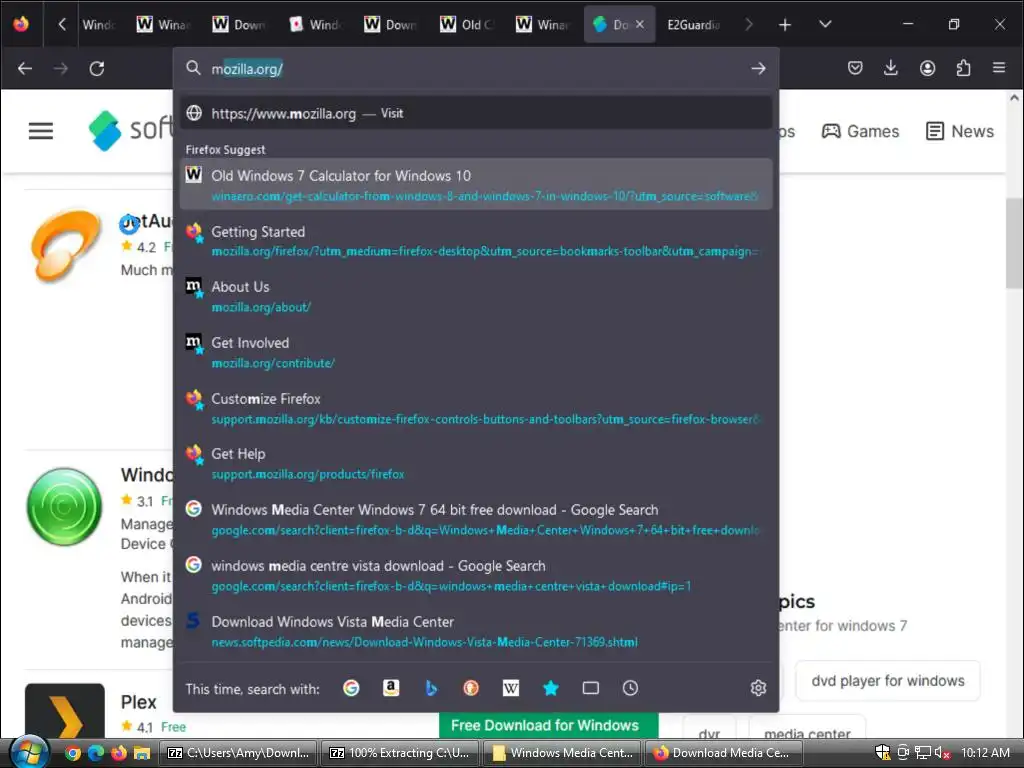
Task: Open Save to Pocket button
Action: (855, 68)
